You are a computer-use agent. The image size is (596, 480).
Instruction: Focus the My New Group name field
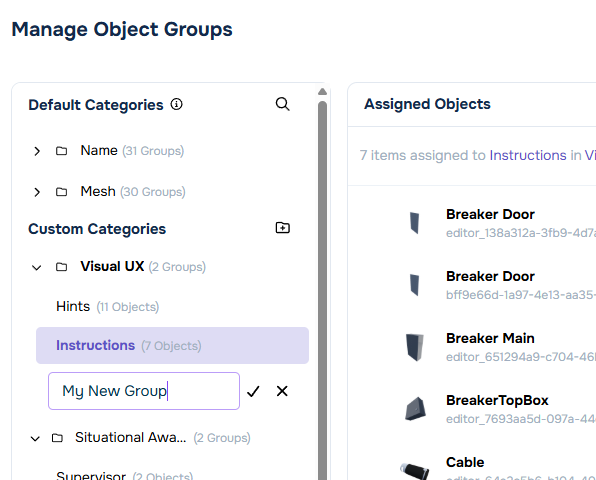144,391
